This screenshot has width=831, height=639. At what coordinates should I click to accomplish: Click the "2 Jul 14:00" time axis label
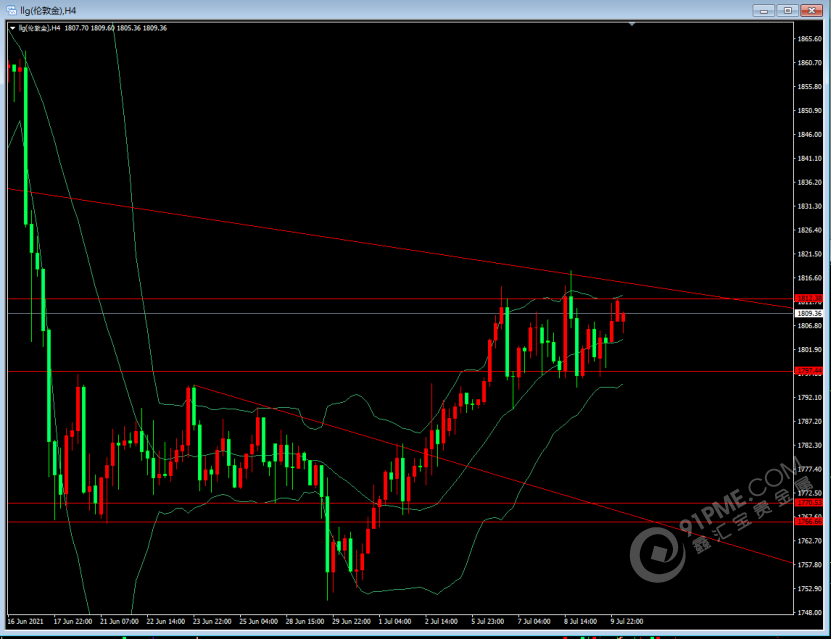pos(441,621)
